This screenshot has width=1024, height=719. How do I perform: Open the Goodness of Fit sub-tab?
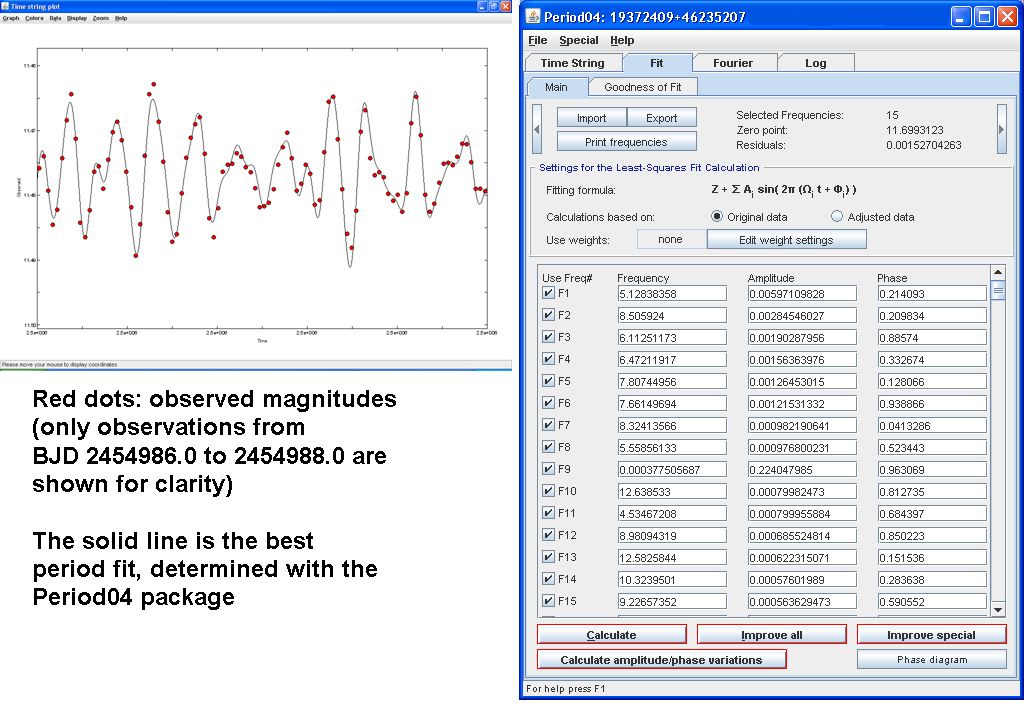[643, 87]
